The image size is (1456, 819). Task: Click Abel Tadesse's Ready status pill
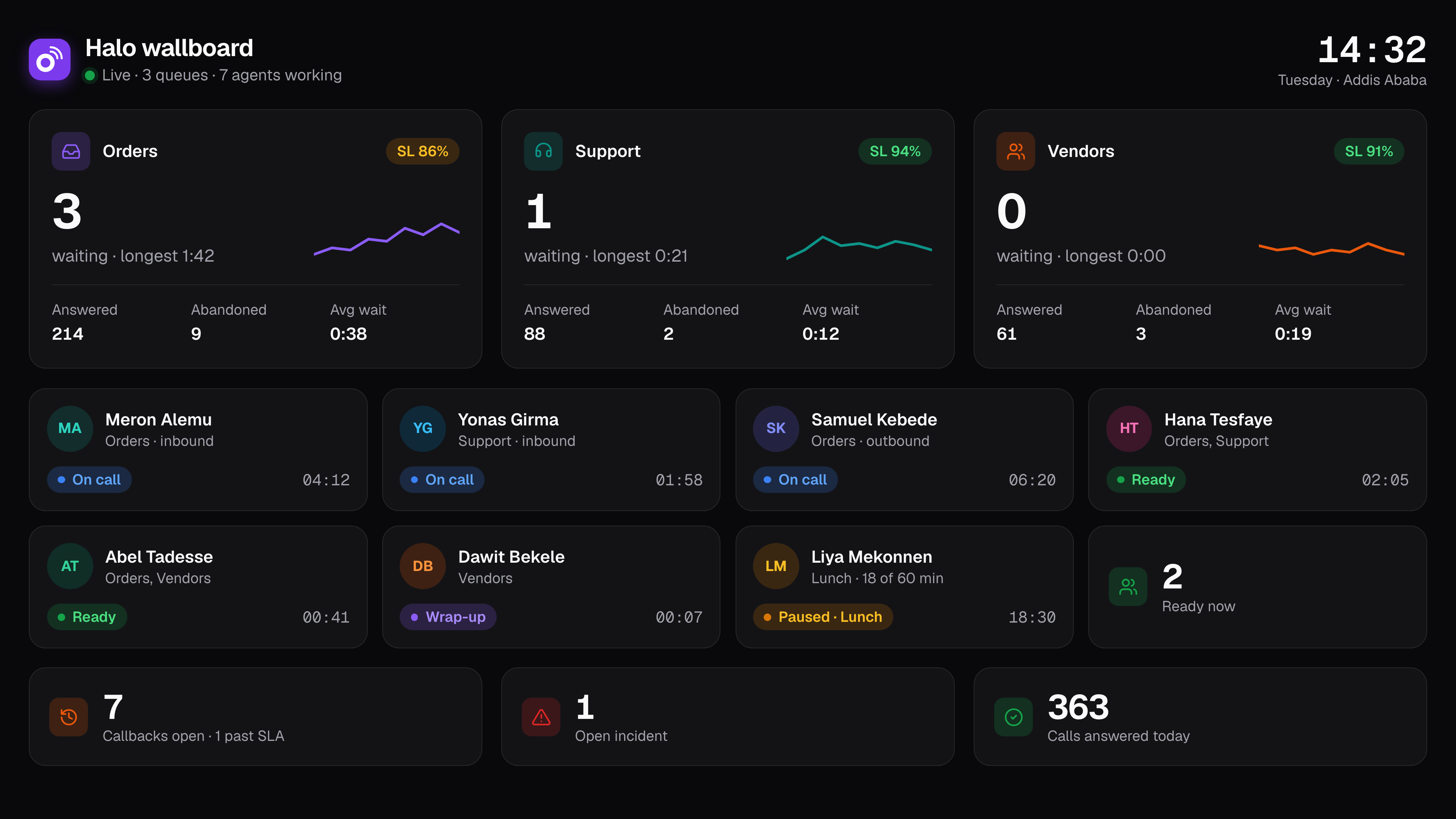click(x=87, y=617)
